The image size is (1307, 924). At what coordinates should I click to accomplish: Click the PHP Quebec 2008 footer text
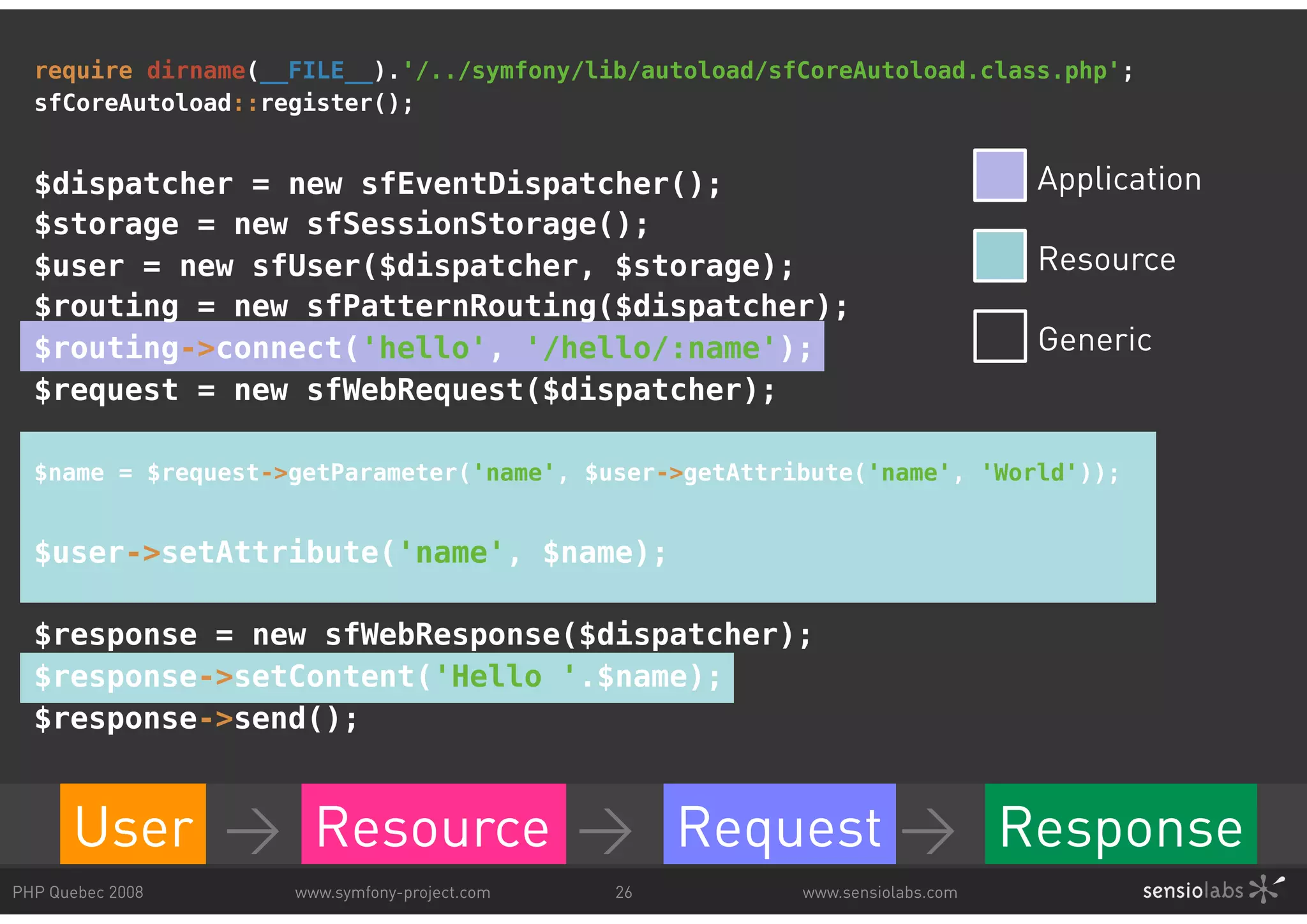pos(78,892)
